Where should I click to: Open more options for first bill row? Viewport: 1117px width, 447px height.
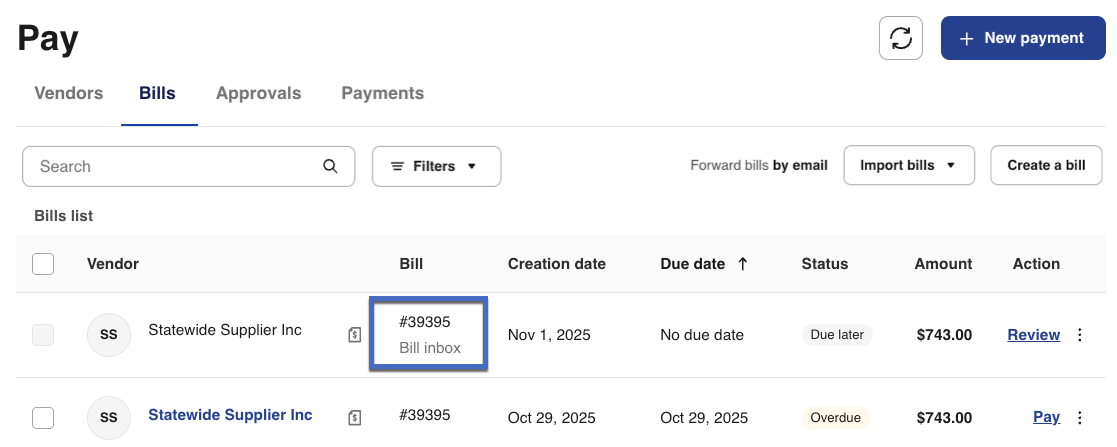click(x=1079, y=335)
